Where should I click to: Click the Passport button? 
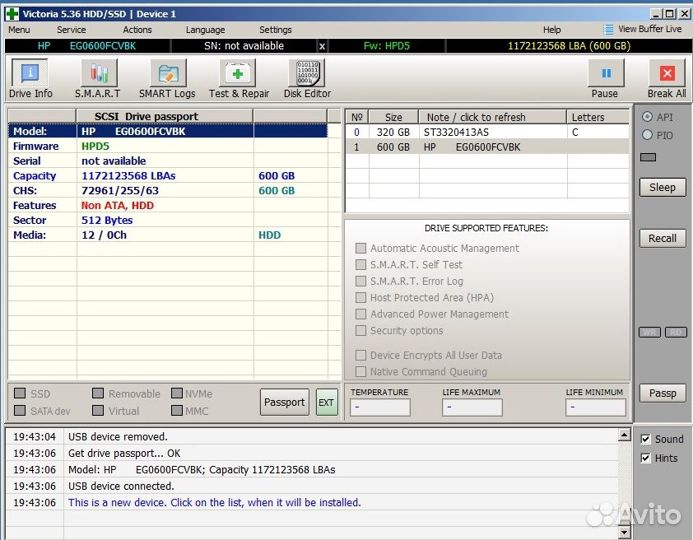284,402
